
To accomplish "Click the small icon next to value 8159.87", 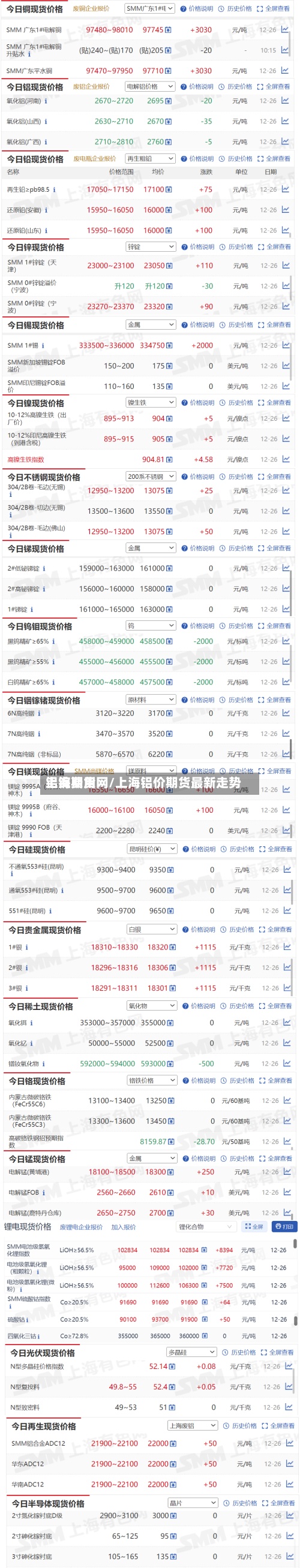I will coord(171,1142).
